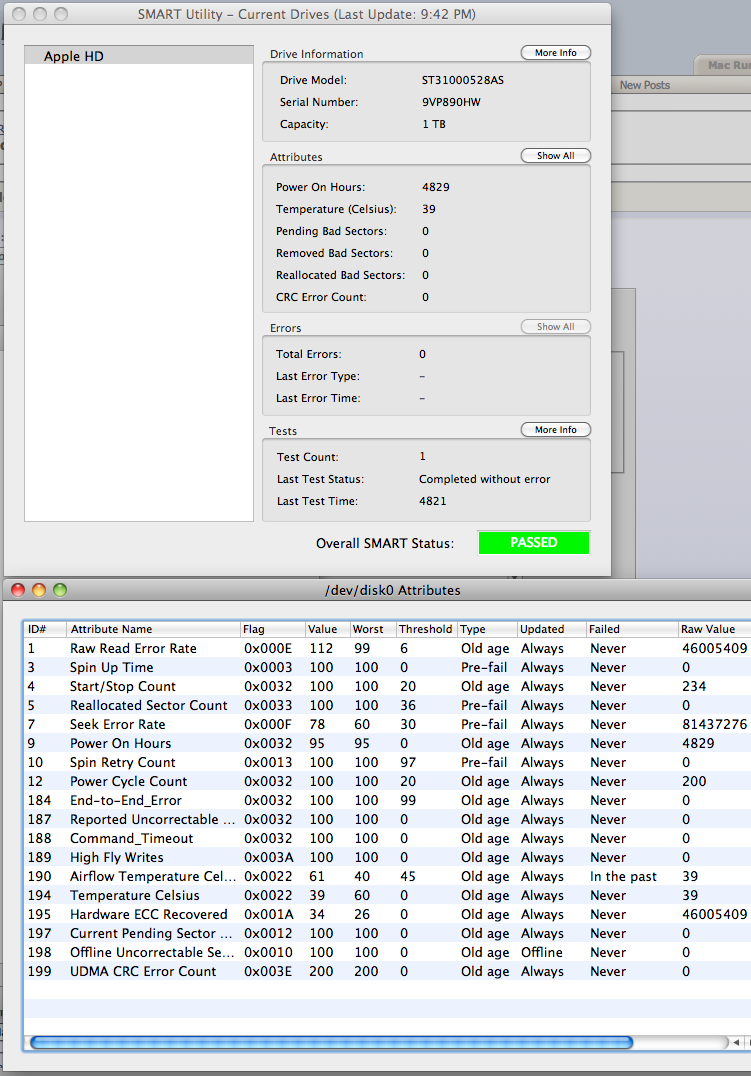Click drive model ST31000528AS

coord(463,80)
